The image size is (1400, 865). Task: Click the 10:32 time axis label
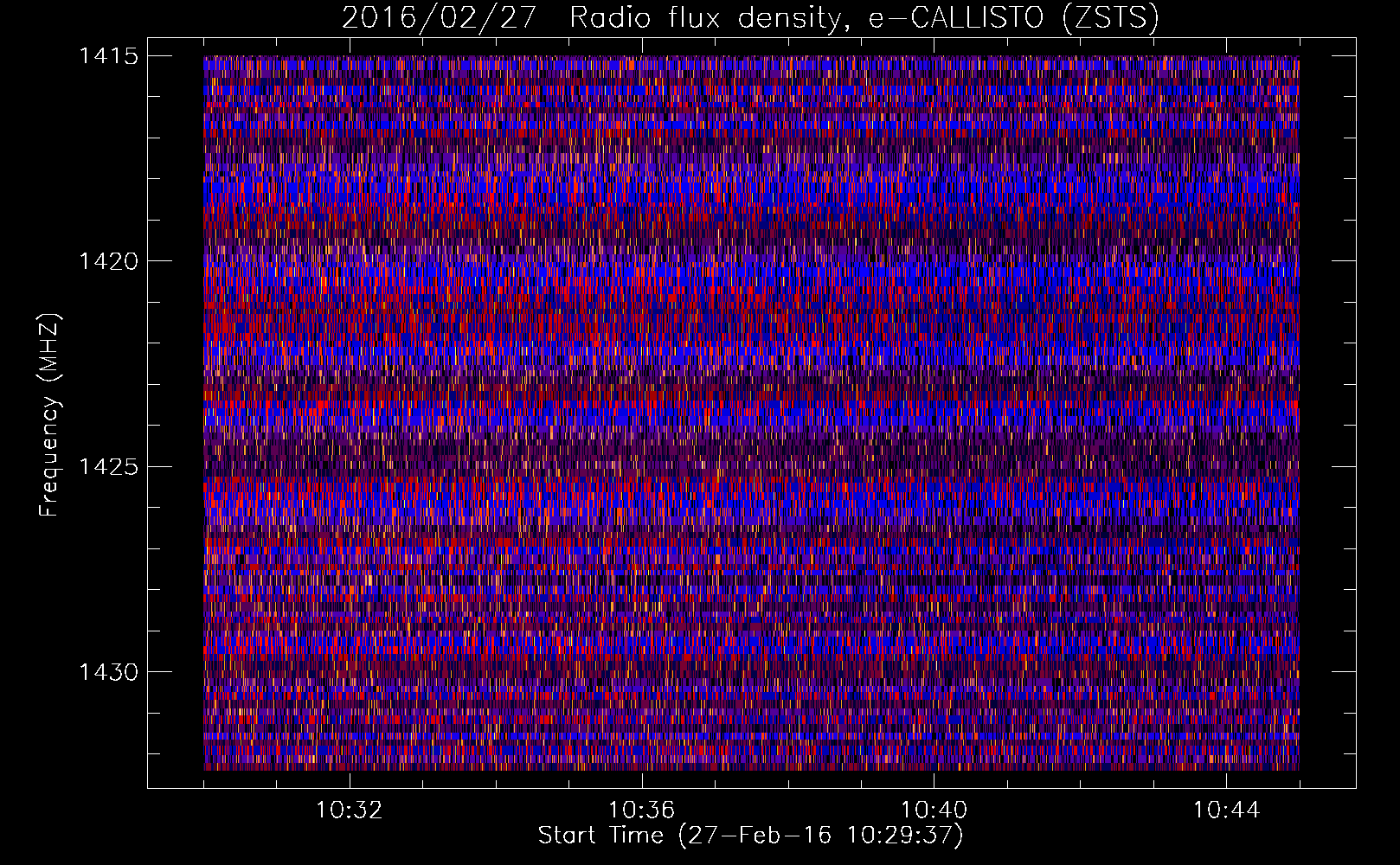(x=350, y=811)
